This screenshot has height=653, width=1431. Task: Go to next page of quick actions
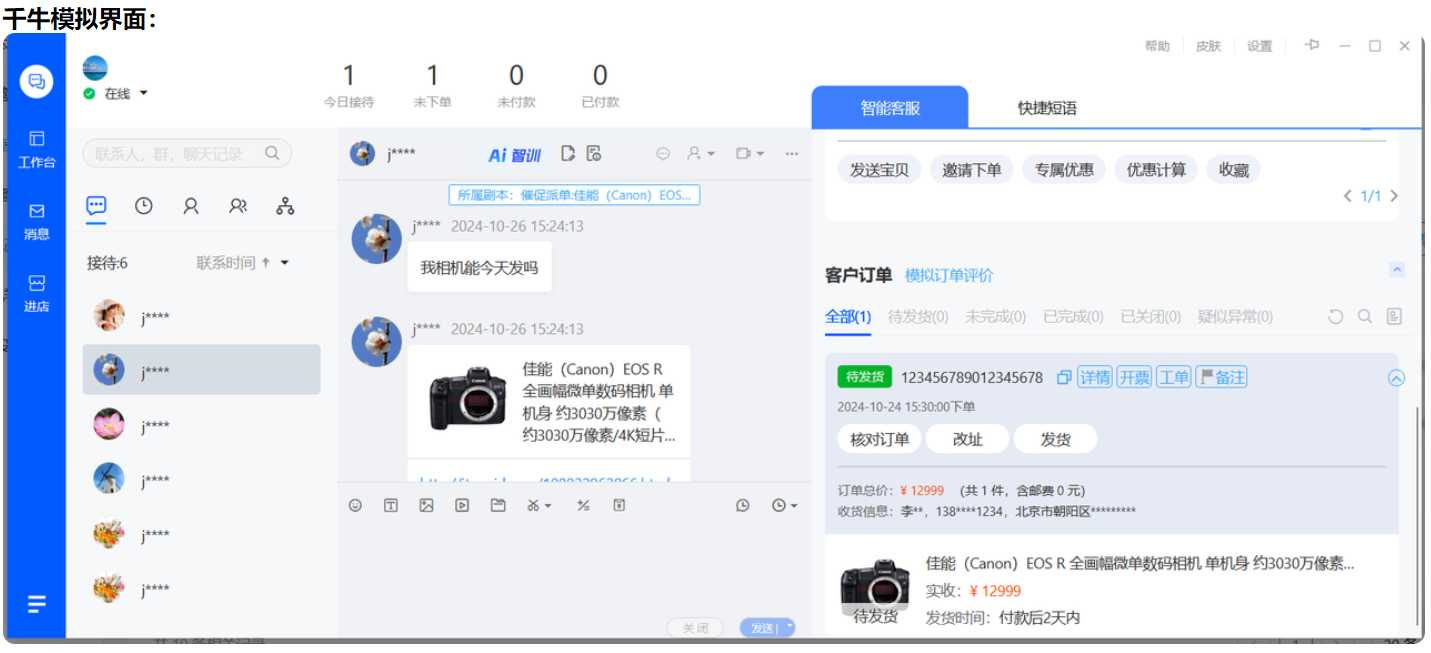tap(1394, 196)
